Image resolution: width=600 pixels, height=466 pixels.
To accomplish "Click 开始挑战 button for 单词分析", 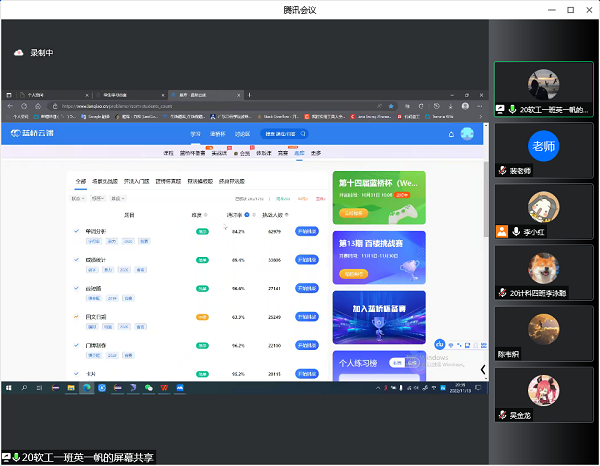I will coord(307,231).
